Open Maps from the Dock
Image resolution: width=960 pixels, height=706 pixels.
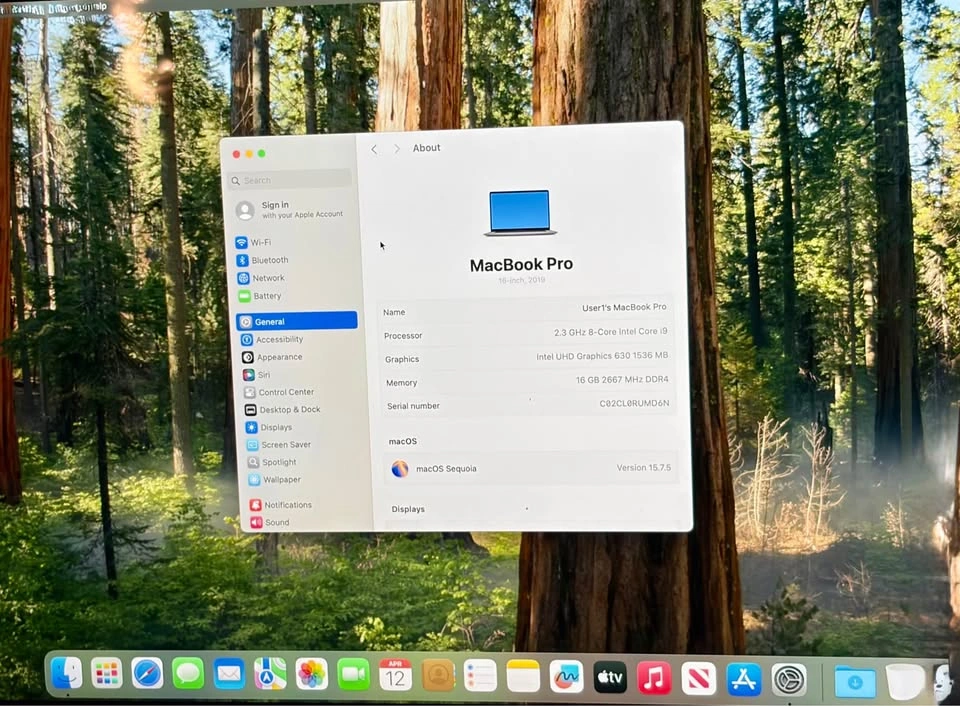pyautogui.click(x=270, y=674)
